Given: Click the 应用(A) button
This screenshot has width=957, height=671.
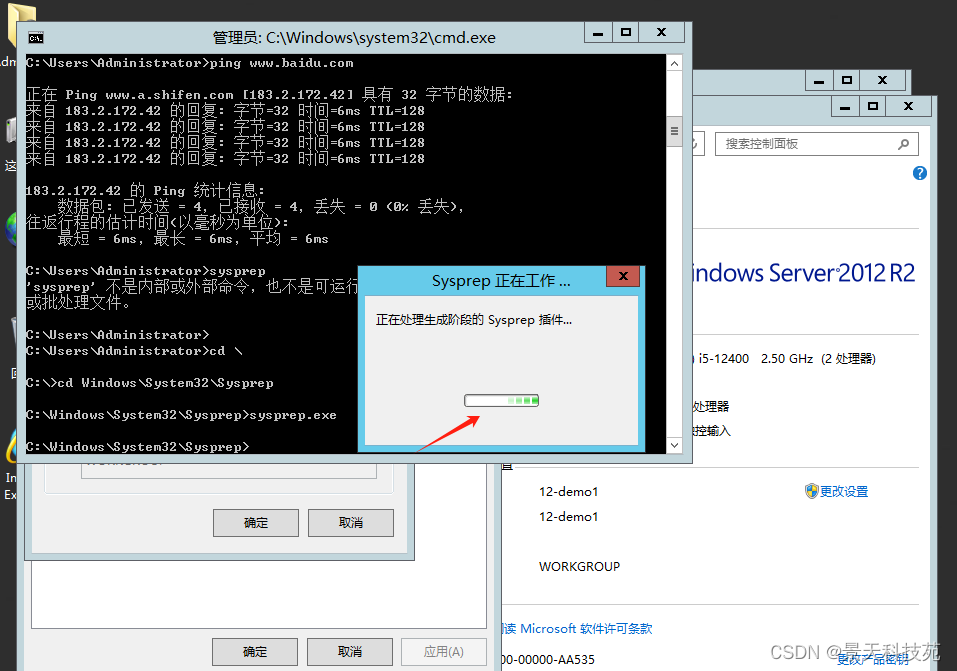Looking at the screenshot, I should click(444, 651).
